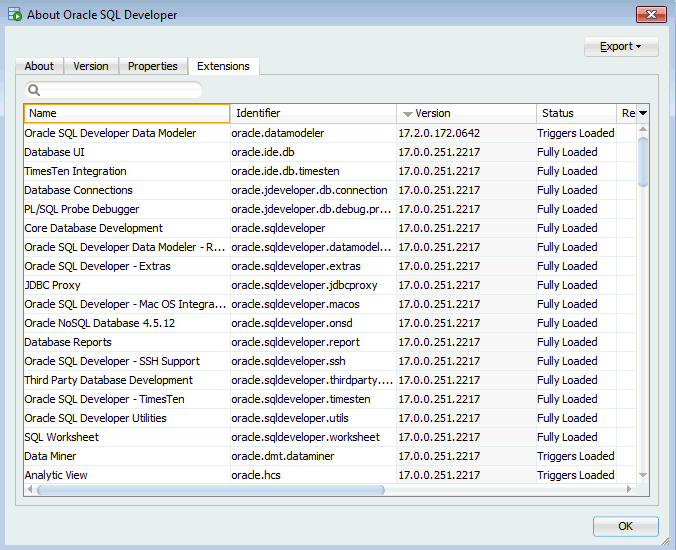Click the oracle.datamodeler identifier cell
The height and width of the screenshot is (550, 676).
(313, 133)
